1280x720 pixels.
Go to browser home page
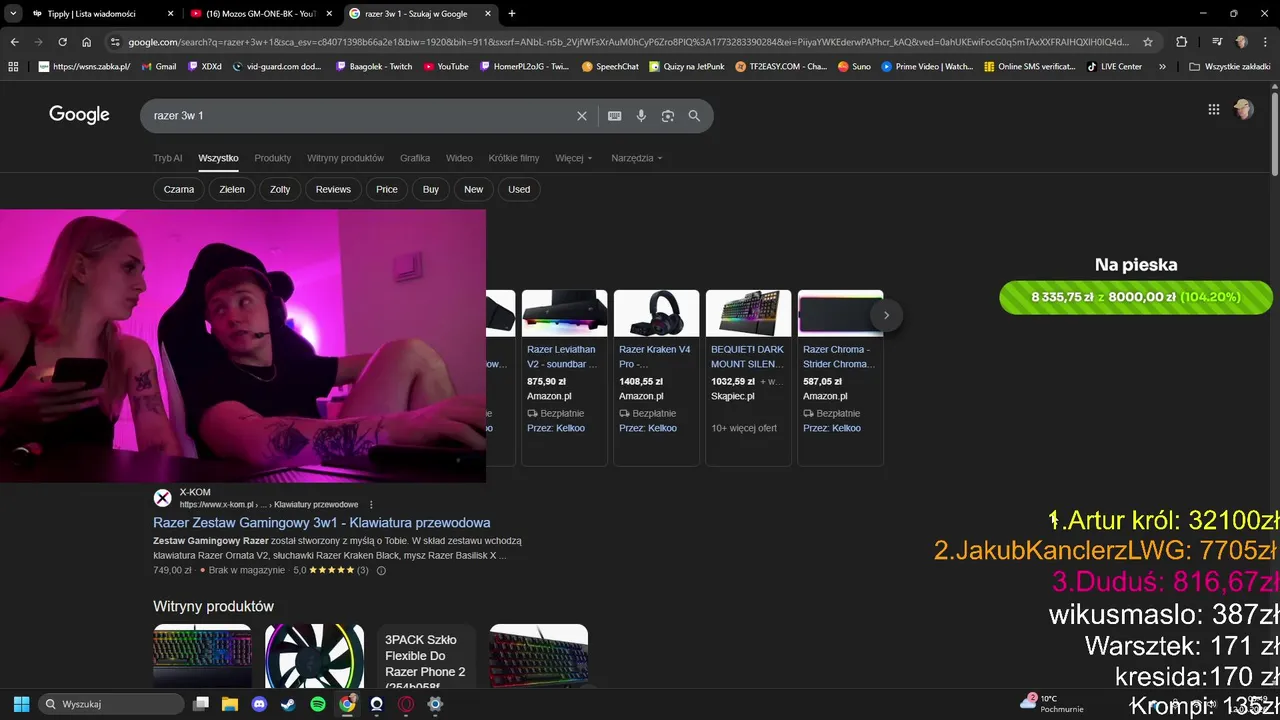click(x=87, y=42)
